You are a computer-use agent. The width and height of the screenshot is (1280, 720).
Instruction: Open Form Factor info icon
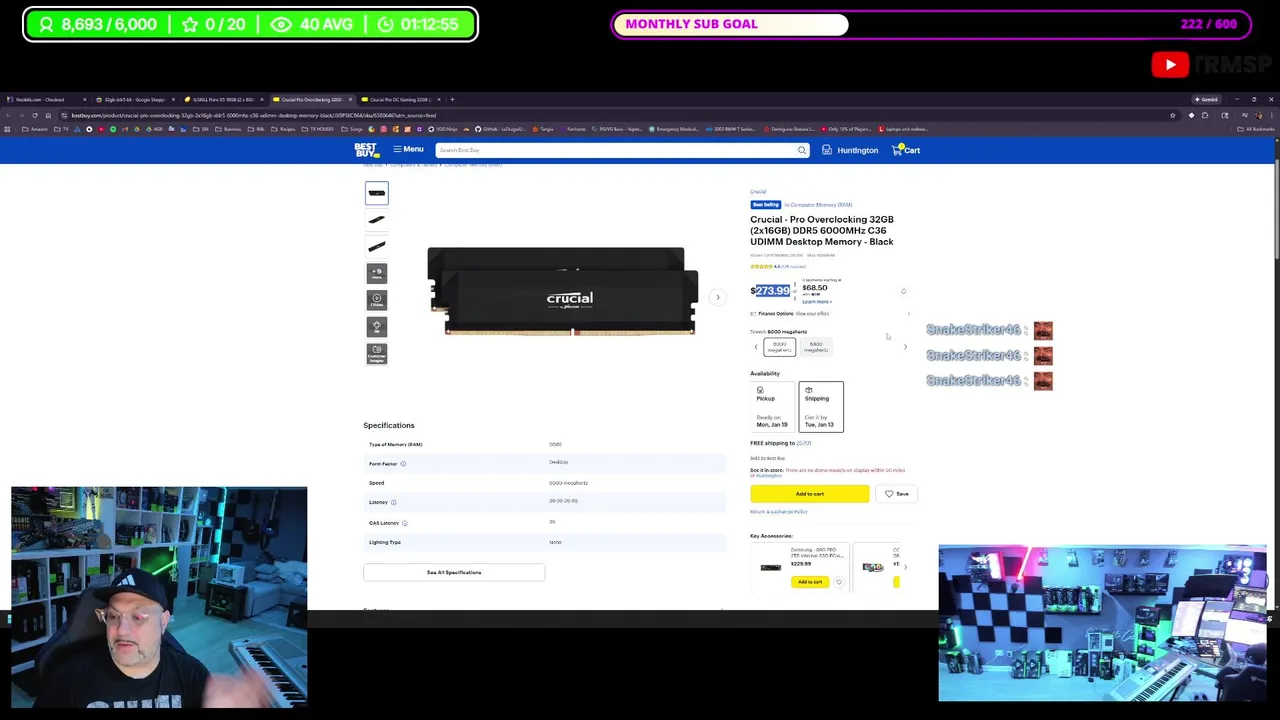(403, 464)
